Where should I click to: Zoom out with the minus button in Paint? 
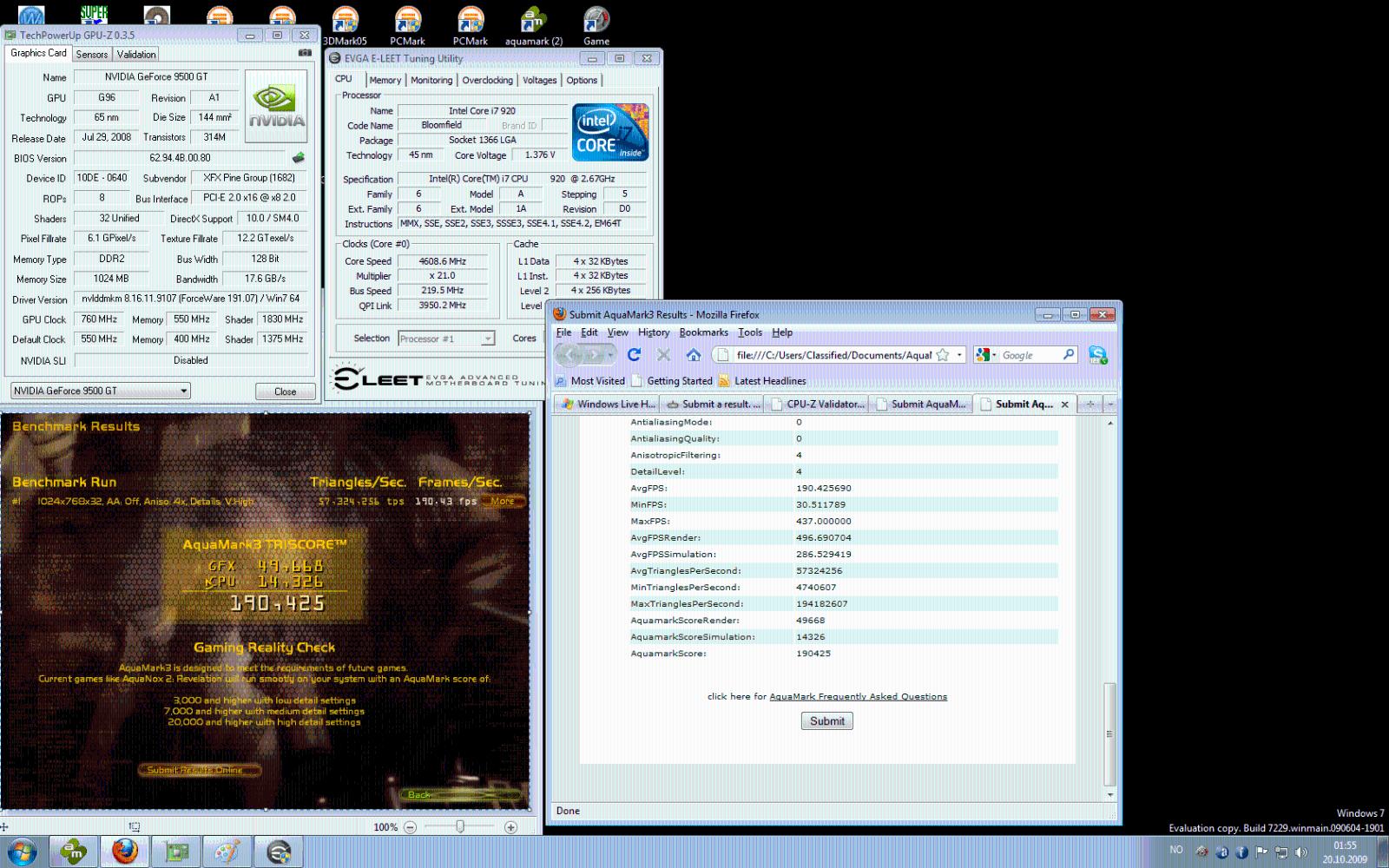[410, 827]
